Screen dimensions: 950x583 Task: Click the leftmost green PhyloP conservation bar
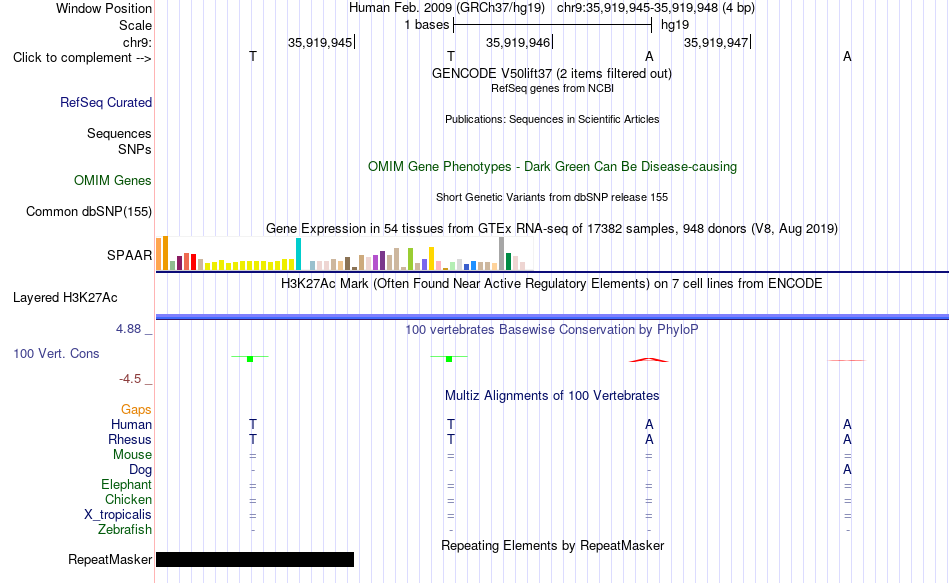pyautogui.click(x=250, y=359)
